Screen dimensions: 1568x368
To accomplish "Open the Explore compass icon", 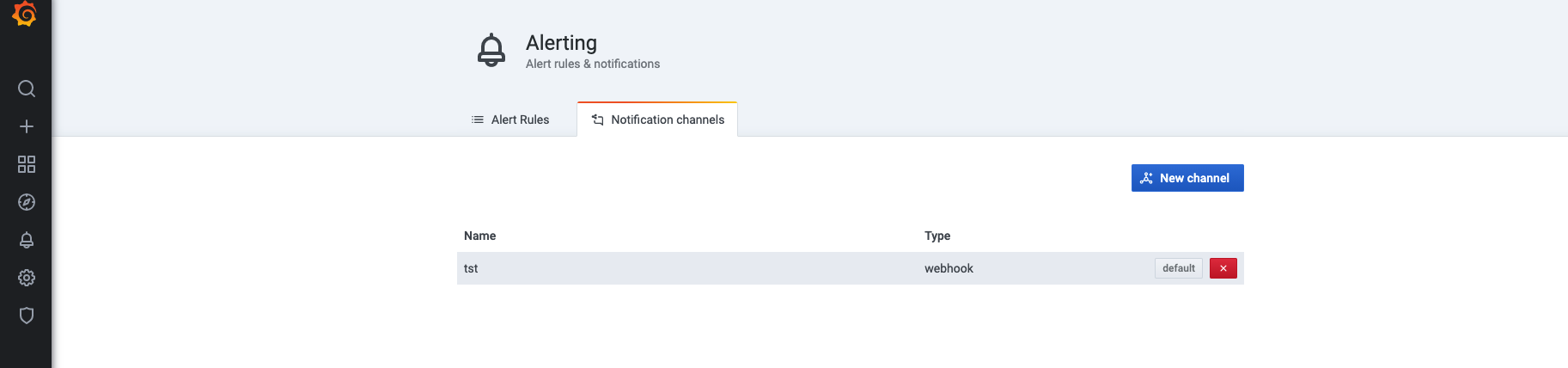I will tap(27, 202).
